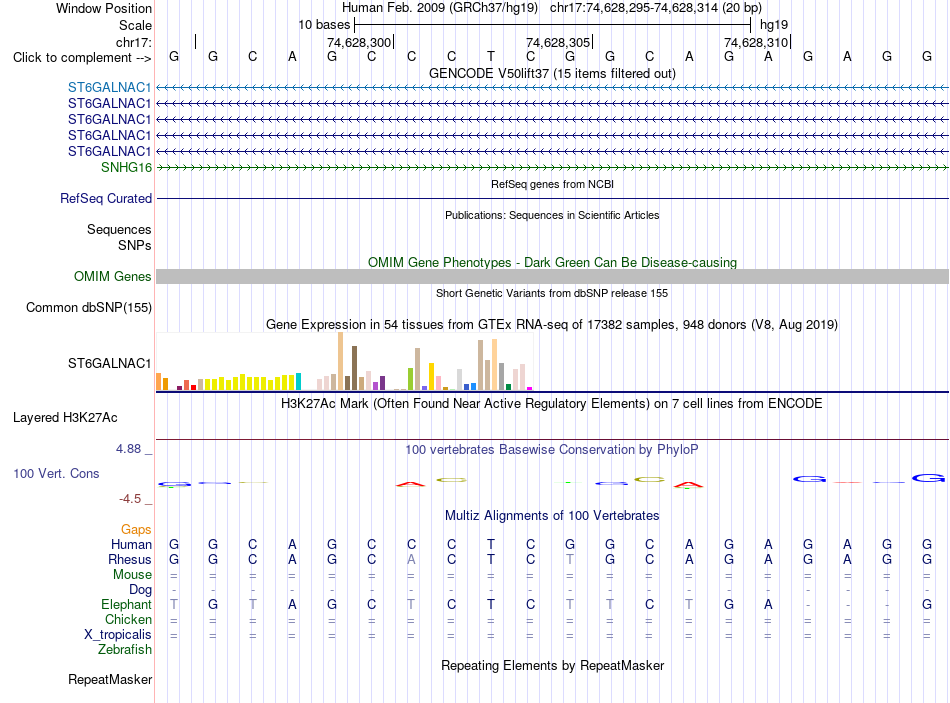The width and height of the screenshot is (950, 703).
Task: Open the Common dbSNP(155) track label
Action: coord(88,307)
